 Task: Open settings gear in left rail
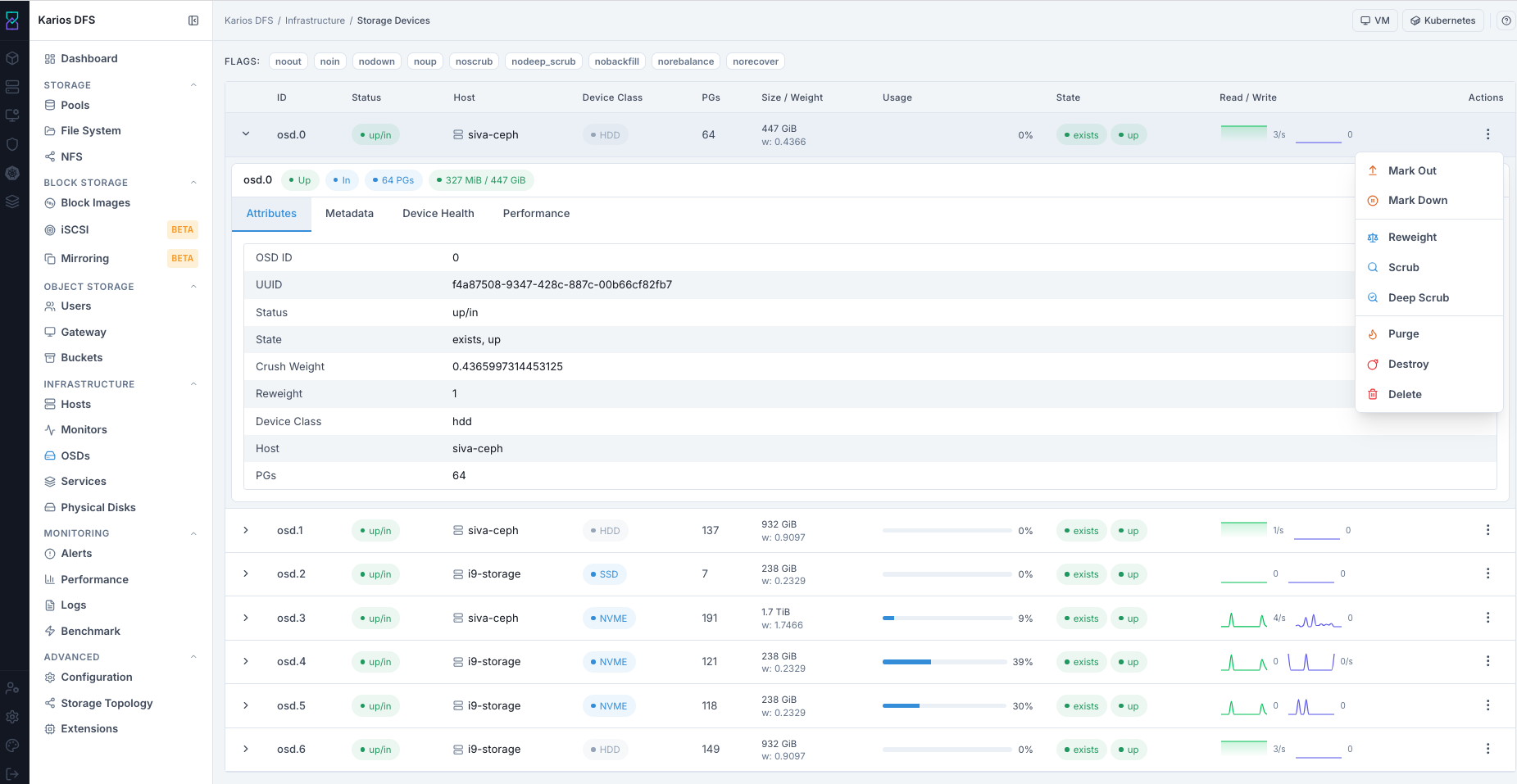12,717
